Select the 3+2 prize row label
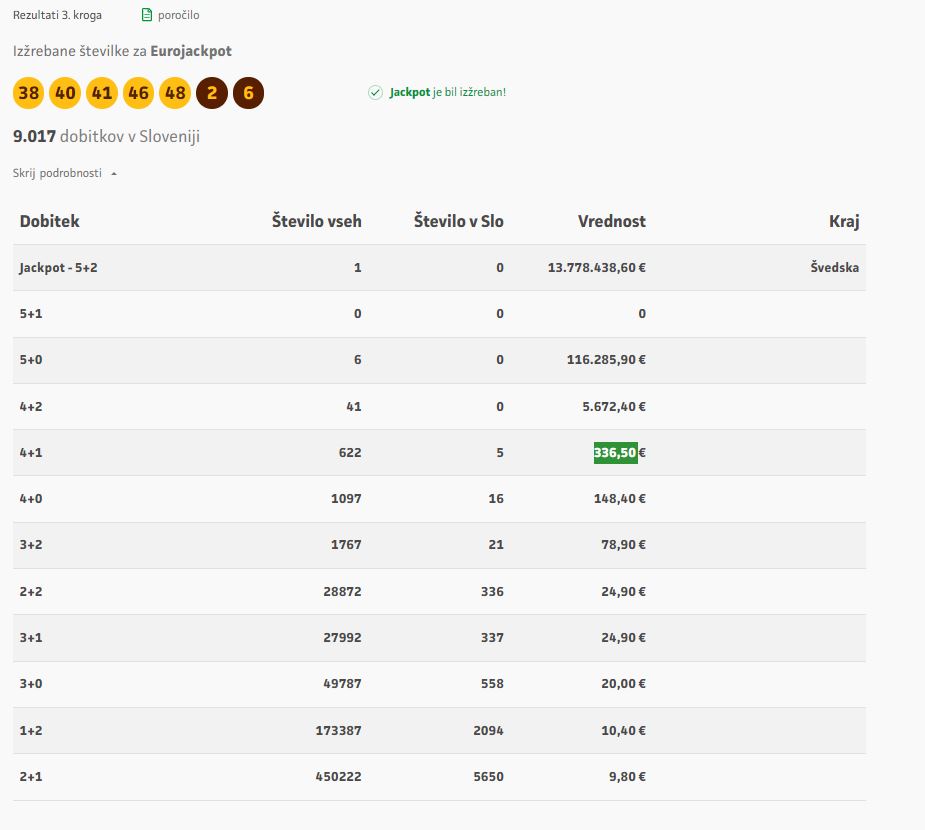Viewport: 925px width, 830px height. 31,544
